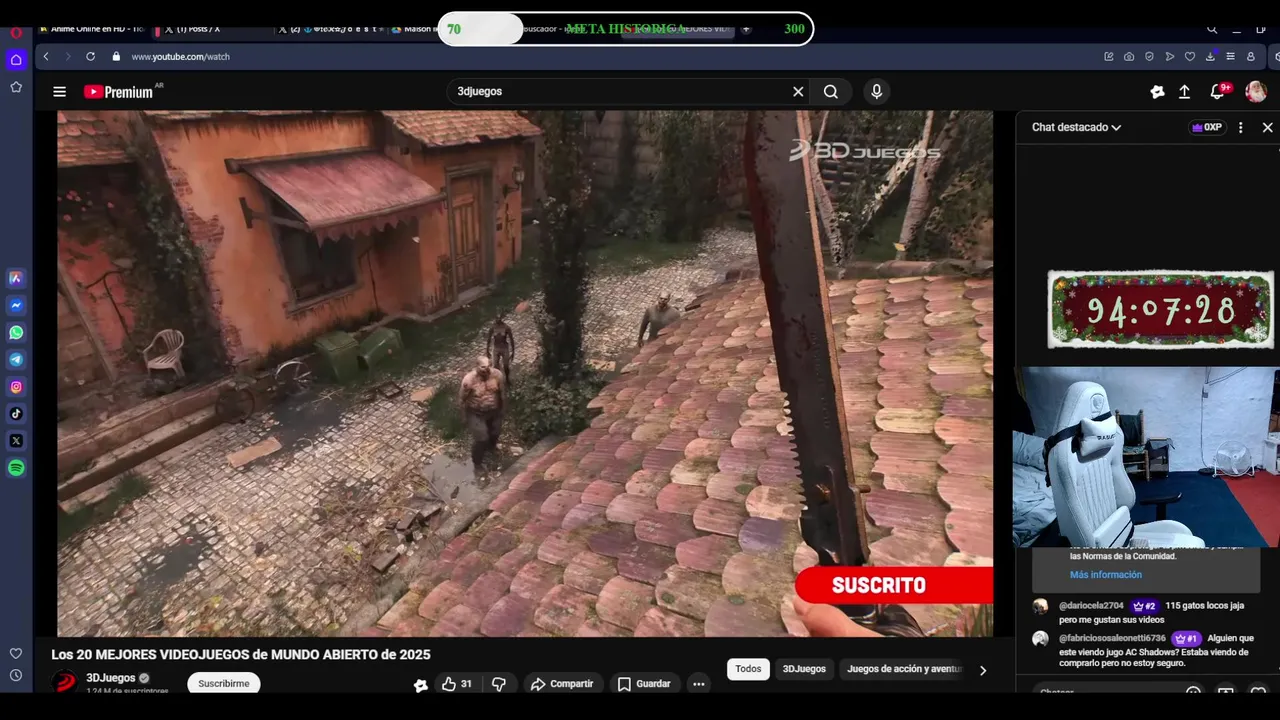Open TikTok in Opera sidebar
1280x720 pixels.
coord(16,413)
